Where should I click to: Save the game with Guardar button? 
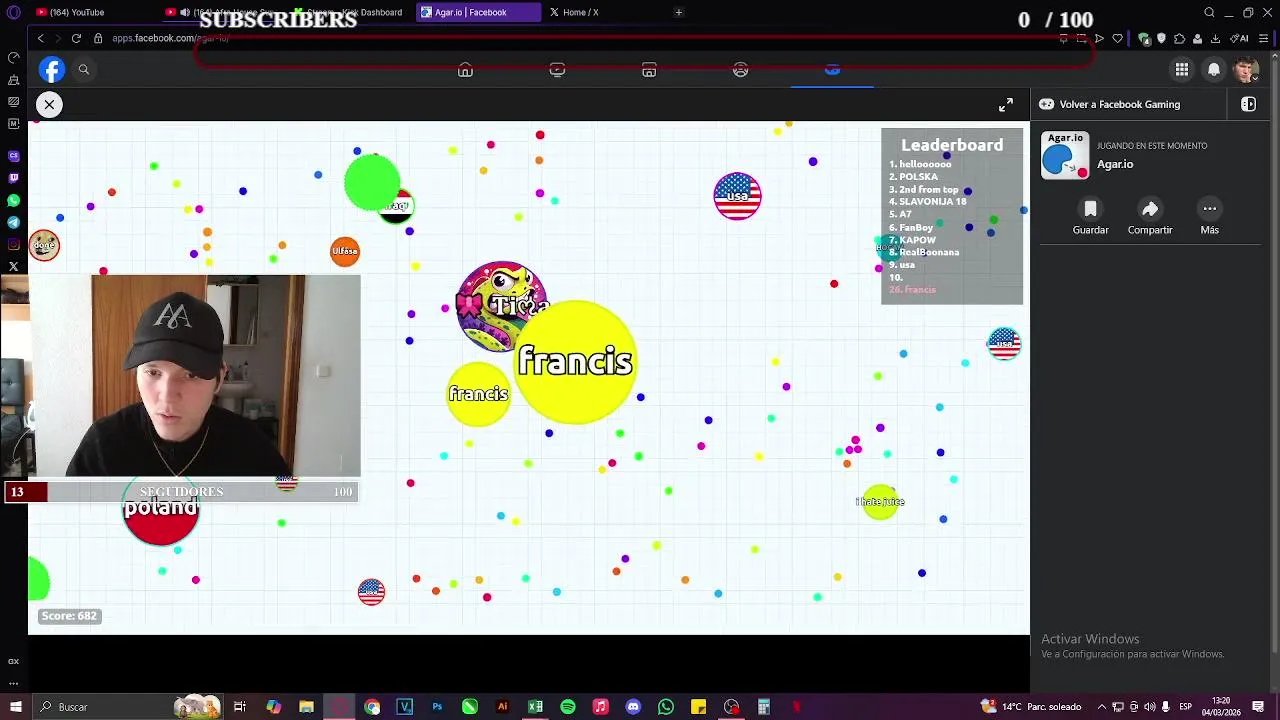(1090, 216)
